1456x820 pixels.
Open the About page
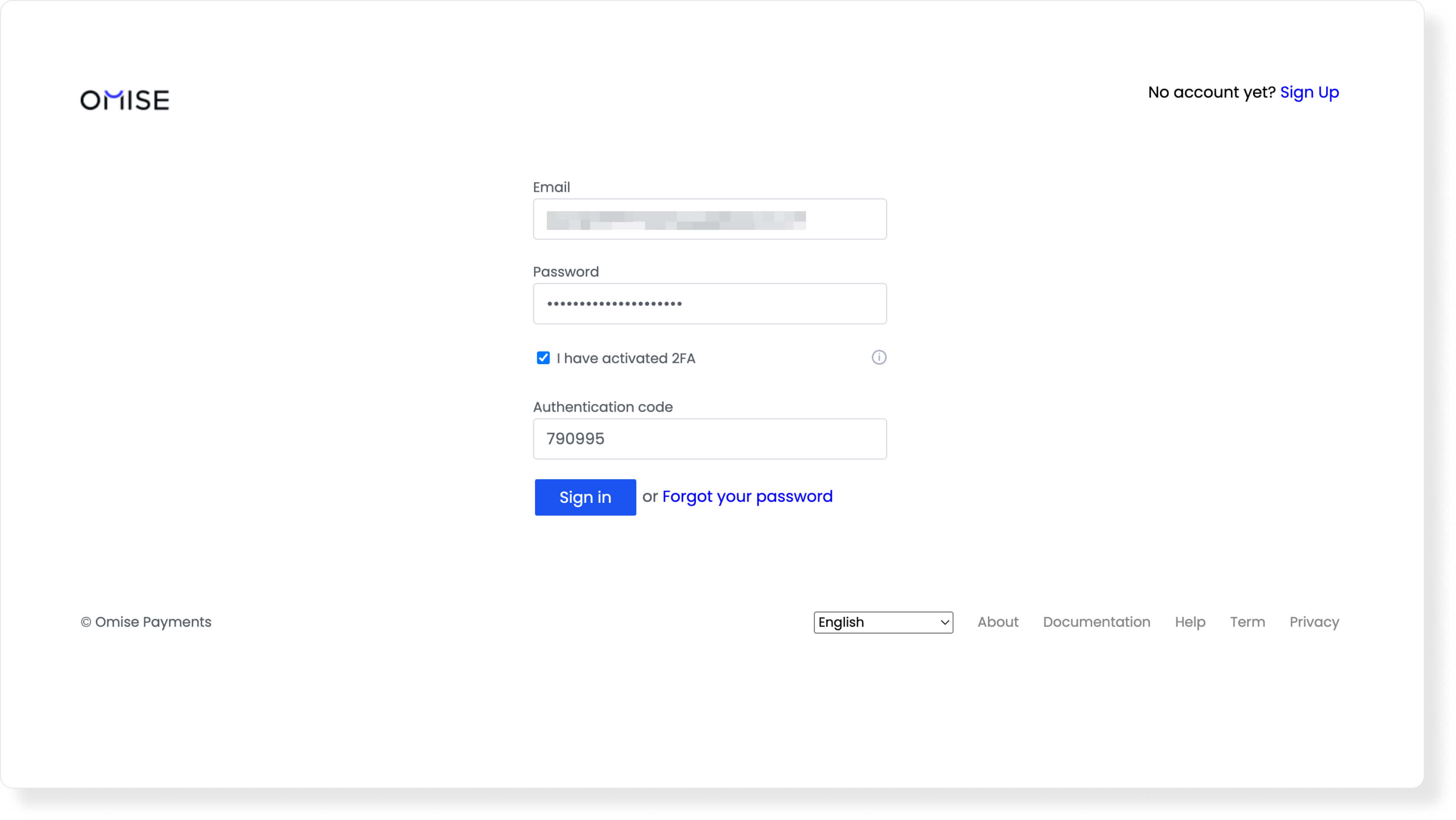point(997,622)
